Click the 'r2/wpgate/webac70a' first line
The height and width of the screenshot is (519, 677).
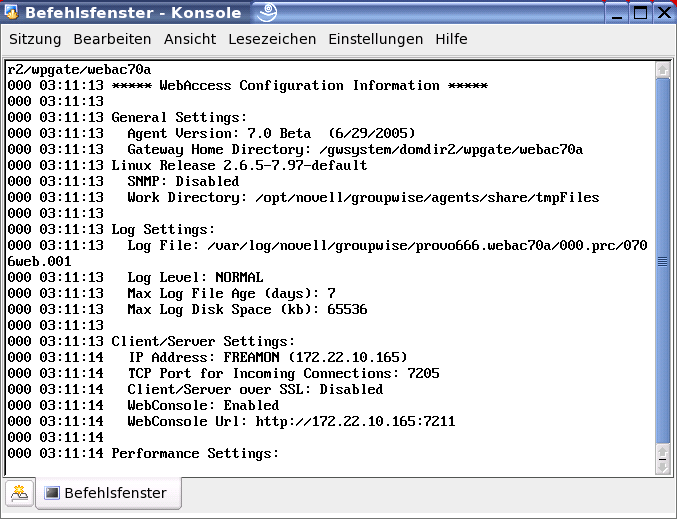pyautogui.click(x=79, y=70)
